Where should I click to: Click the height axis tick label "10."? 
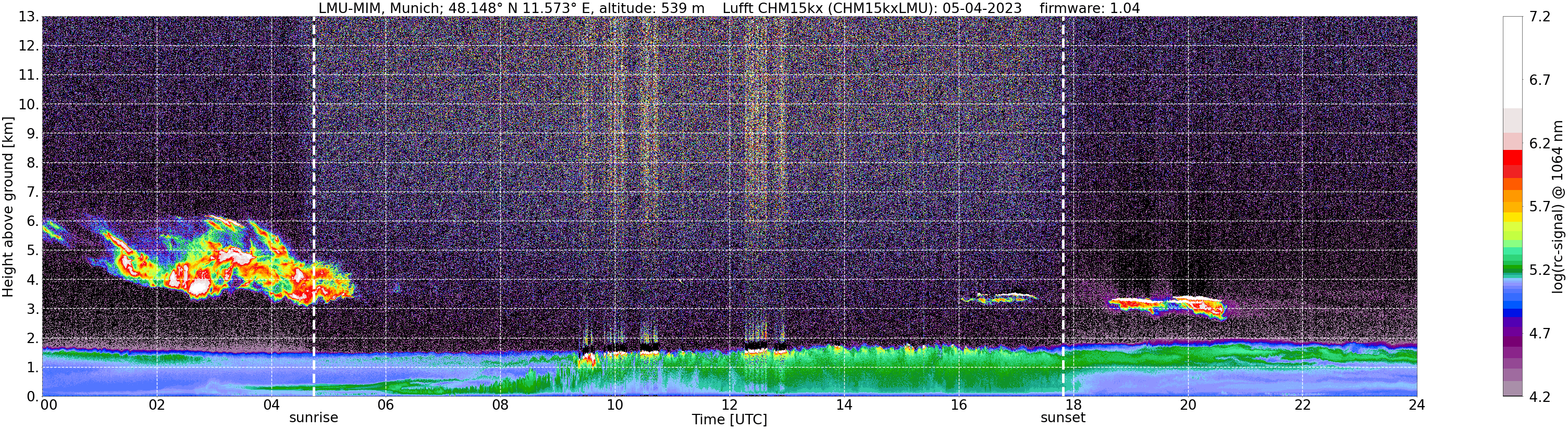(x=29, y=105)
